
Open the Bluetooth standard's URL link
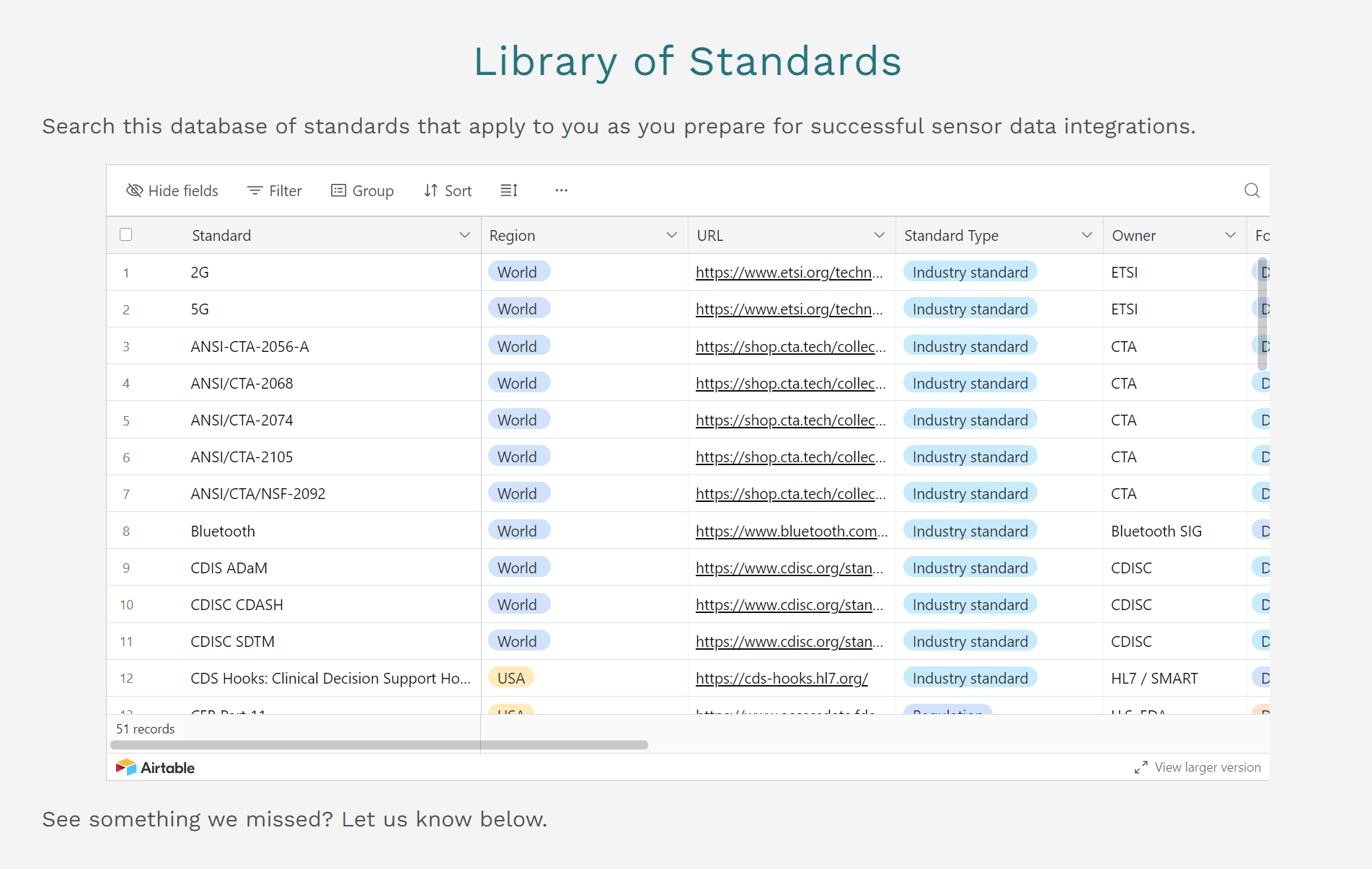tap(791, 531)
